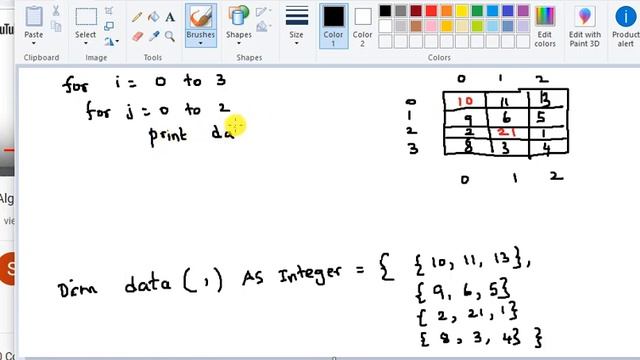The image size is (640, 360).
Task: Activate the Color 1 selector
Action: [x=333, y=26]
